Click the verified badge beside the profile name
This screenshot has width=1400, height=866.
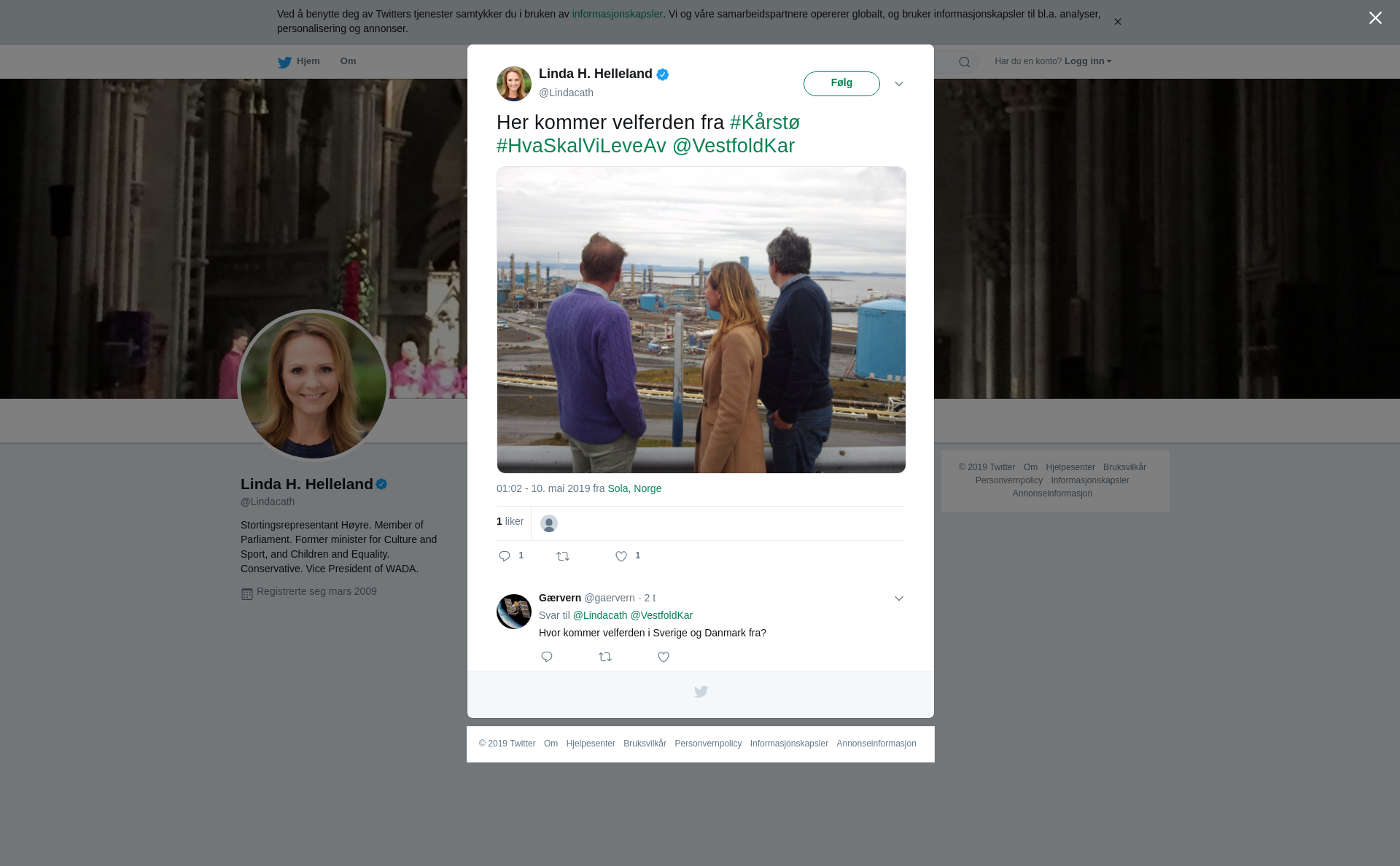pyautogui.click(x=381, y=484)
